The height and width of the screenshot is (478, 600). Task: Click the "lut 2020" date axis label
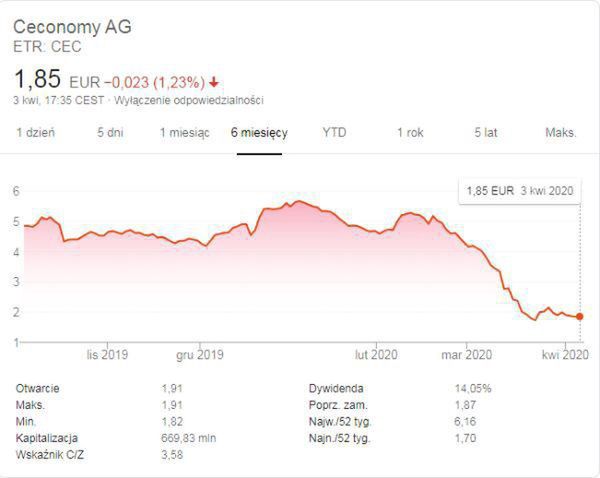(378, 354)
